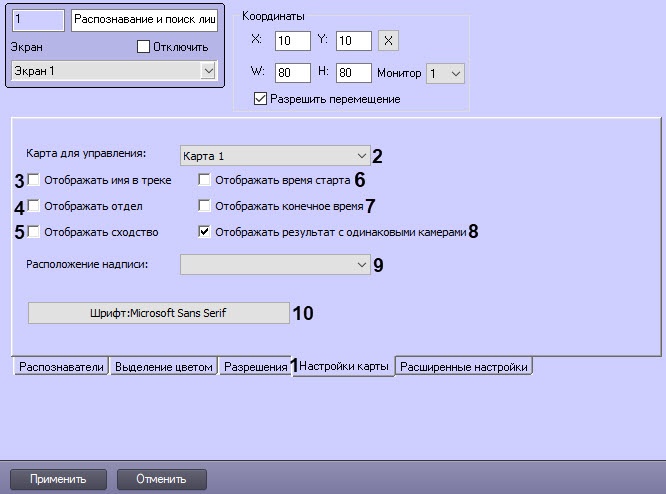The width and height of the screenshot is (666, 494).
Task: Enable 'Отображать имя в треке' checkbox
Action: 35,181
